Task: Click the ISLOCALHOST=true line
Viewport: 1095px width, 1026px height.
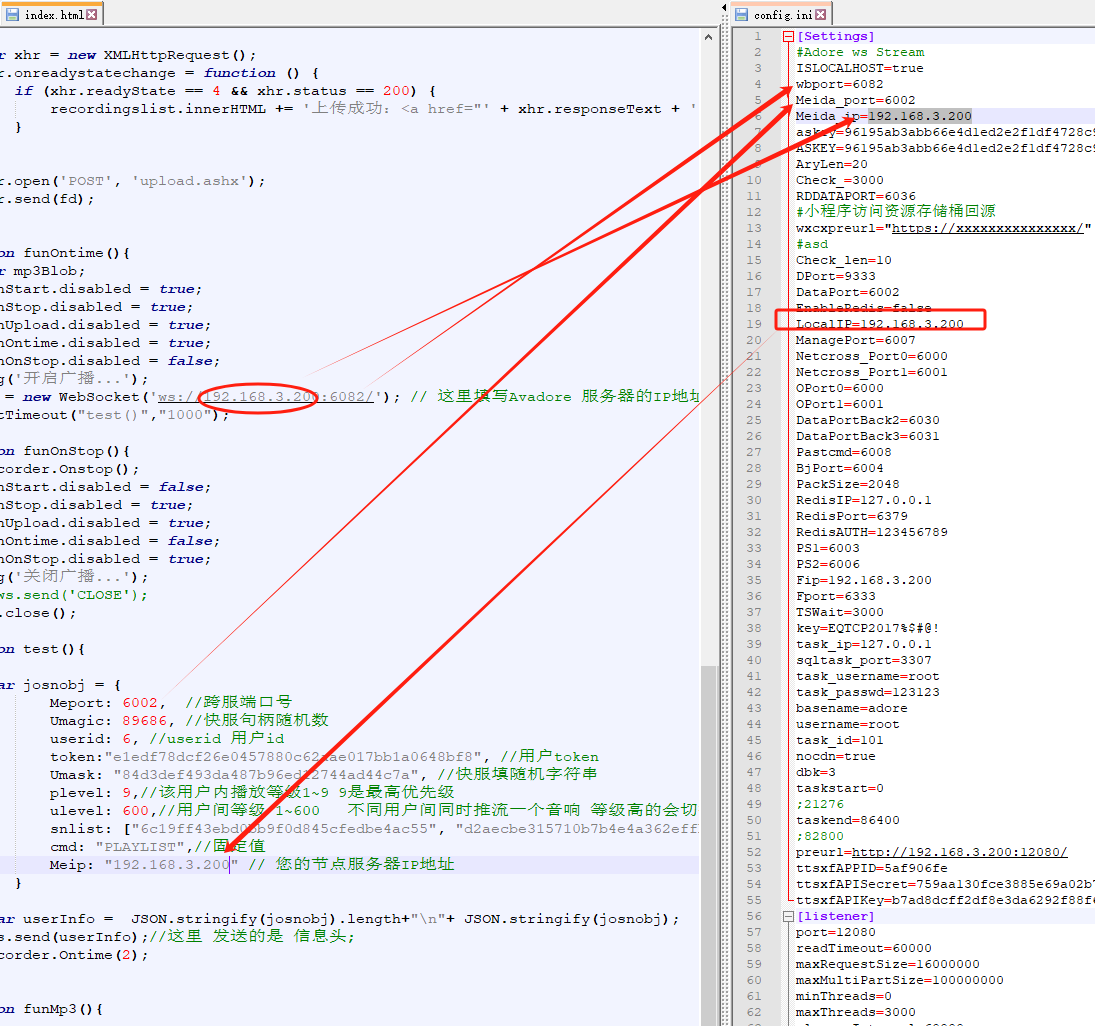Action: pyautogui.click(x=859, y=68)
